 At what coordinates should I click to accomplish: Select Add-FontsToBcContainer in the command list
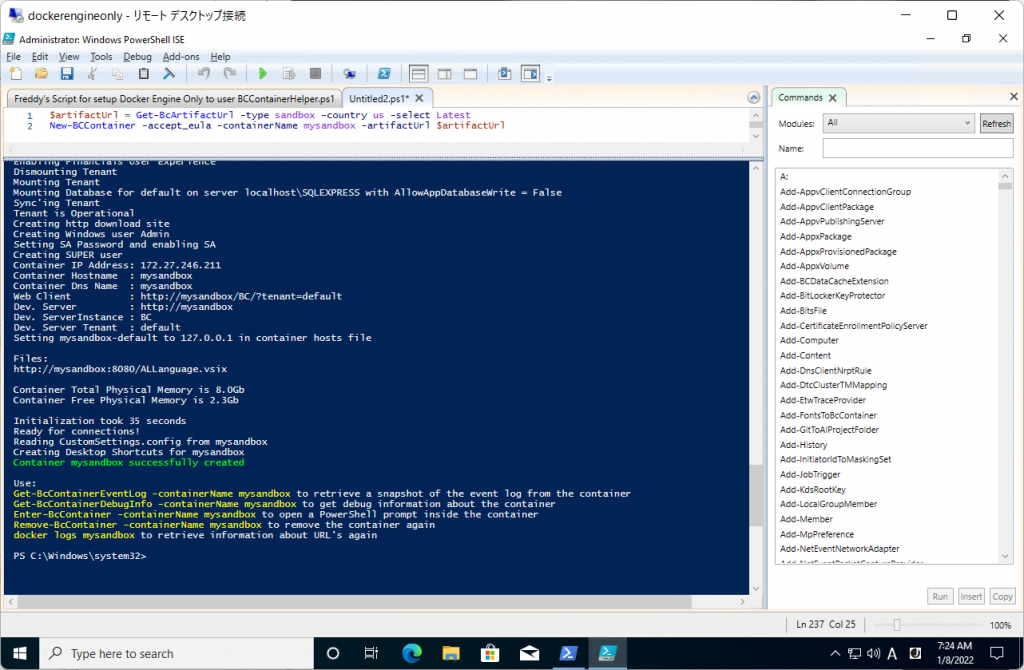click(x=828, y=415)
